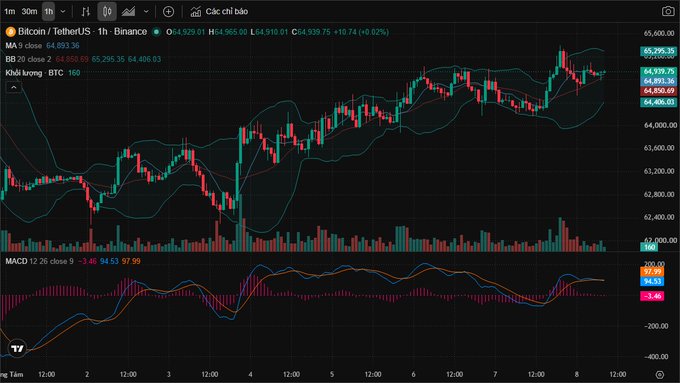The width and height of the screenshot is (680, 383).
Task: Click the 64,893.36 MA price label
Action: point(659,81)
